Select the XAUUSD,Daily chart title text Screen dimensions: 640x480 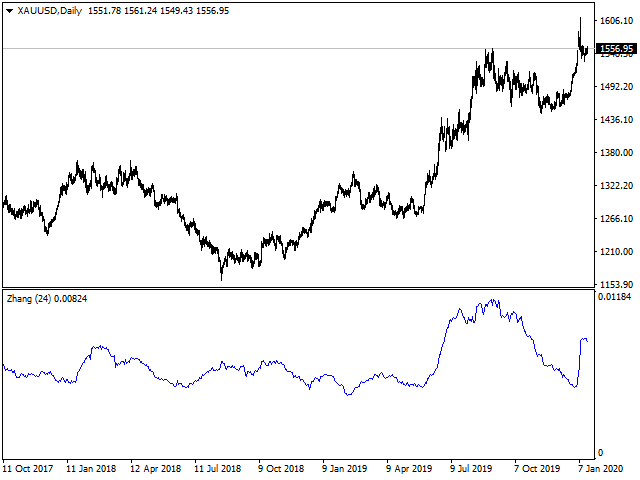click(x=49, y=11)
